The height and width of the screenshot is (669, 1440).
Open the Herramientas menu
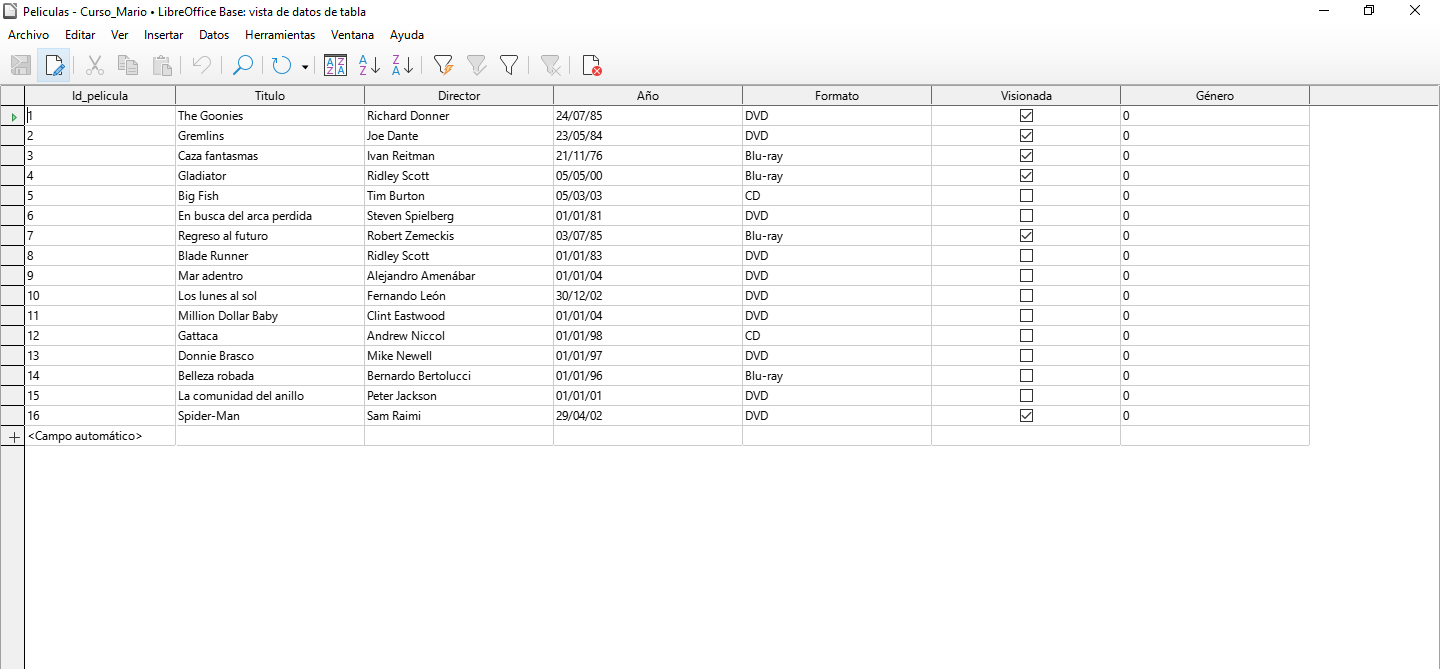(x=280, y=34)
